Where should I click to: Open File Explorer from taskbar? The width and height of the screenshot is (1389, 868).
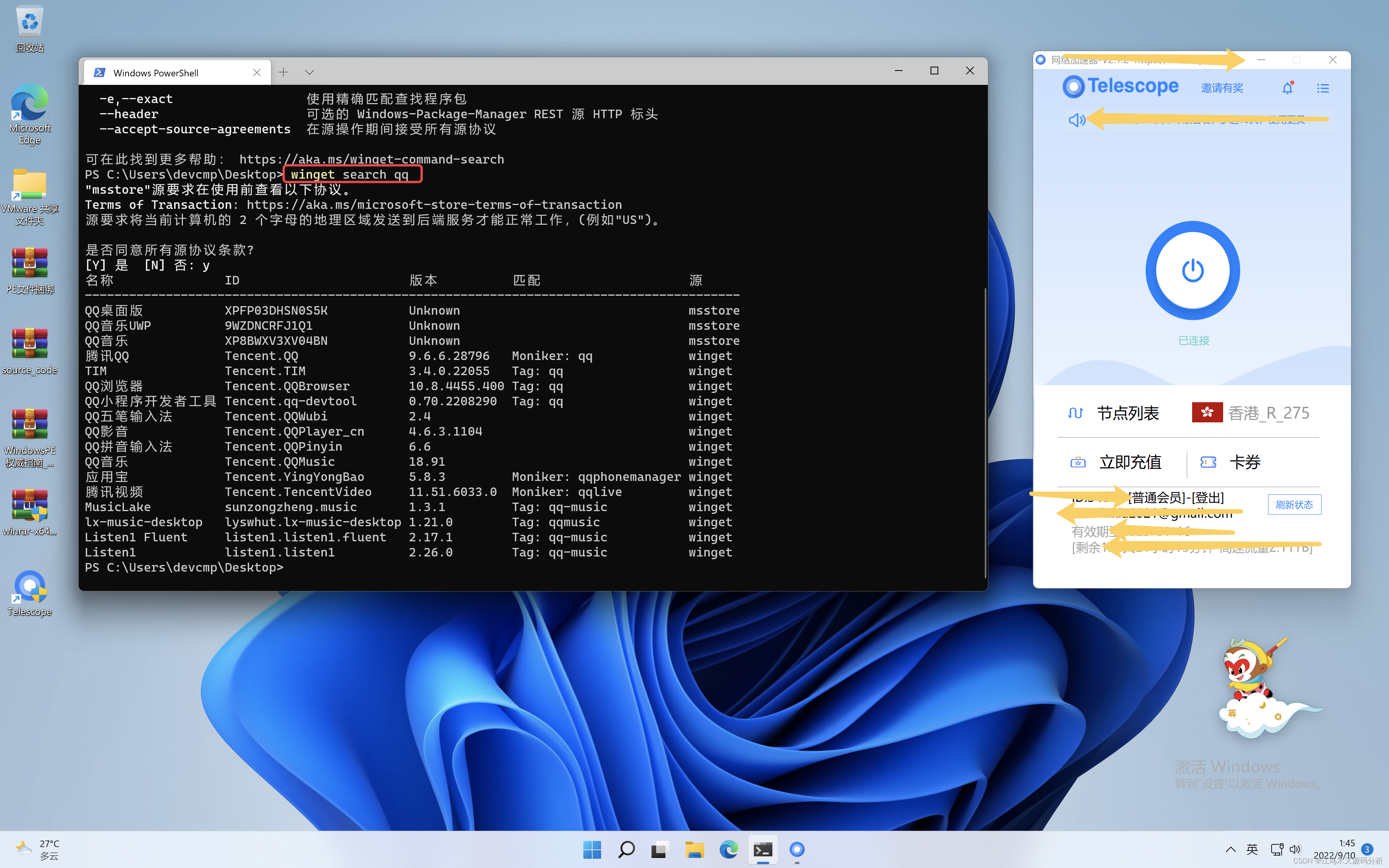click(694, 850)
